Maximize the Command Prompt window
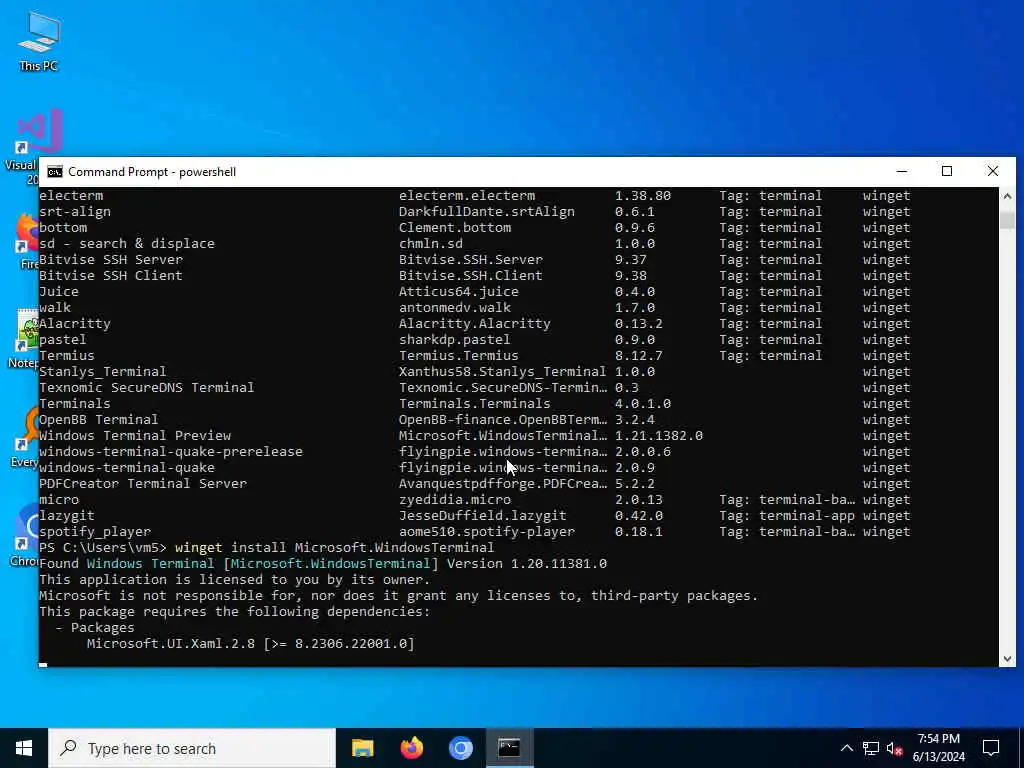 click(947, 171)
